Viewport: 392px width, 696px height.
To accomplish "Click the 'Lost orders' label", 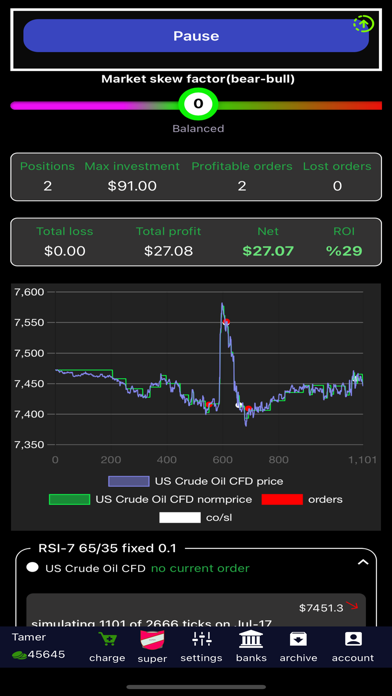I will pyautogui.click(x=337, y=166).
